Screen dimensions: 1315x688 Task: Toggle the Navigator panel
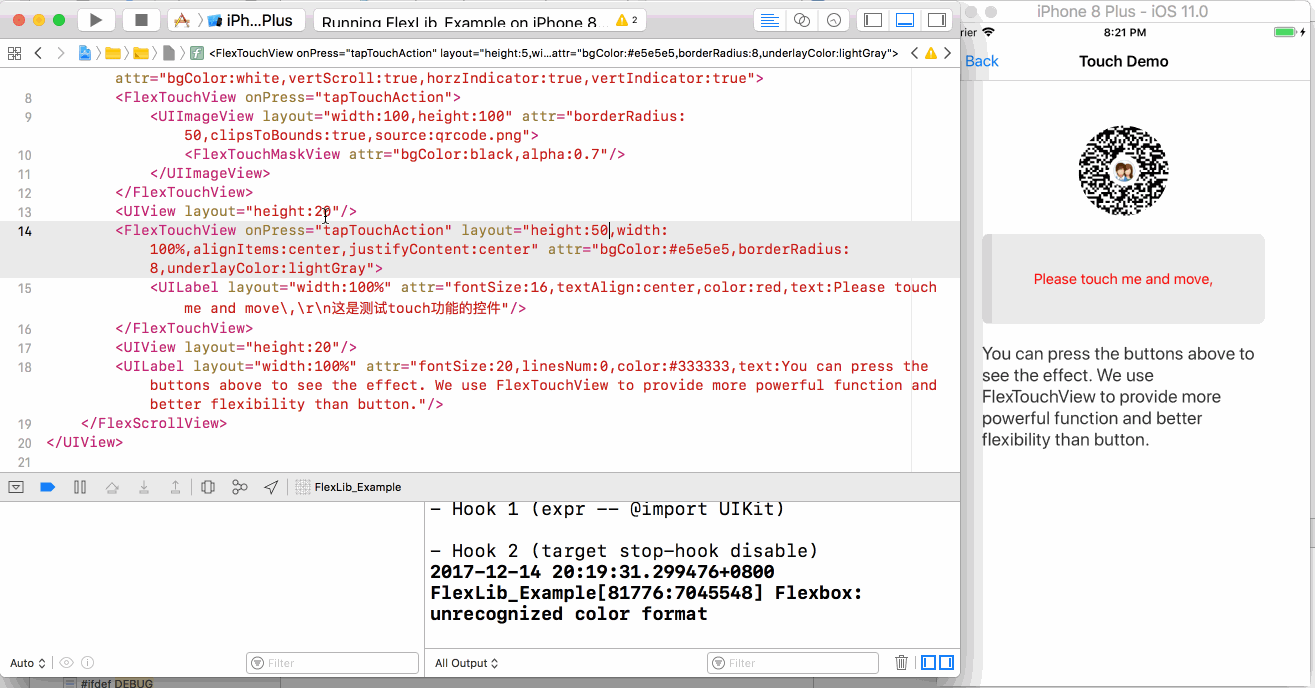pos(873,20)
